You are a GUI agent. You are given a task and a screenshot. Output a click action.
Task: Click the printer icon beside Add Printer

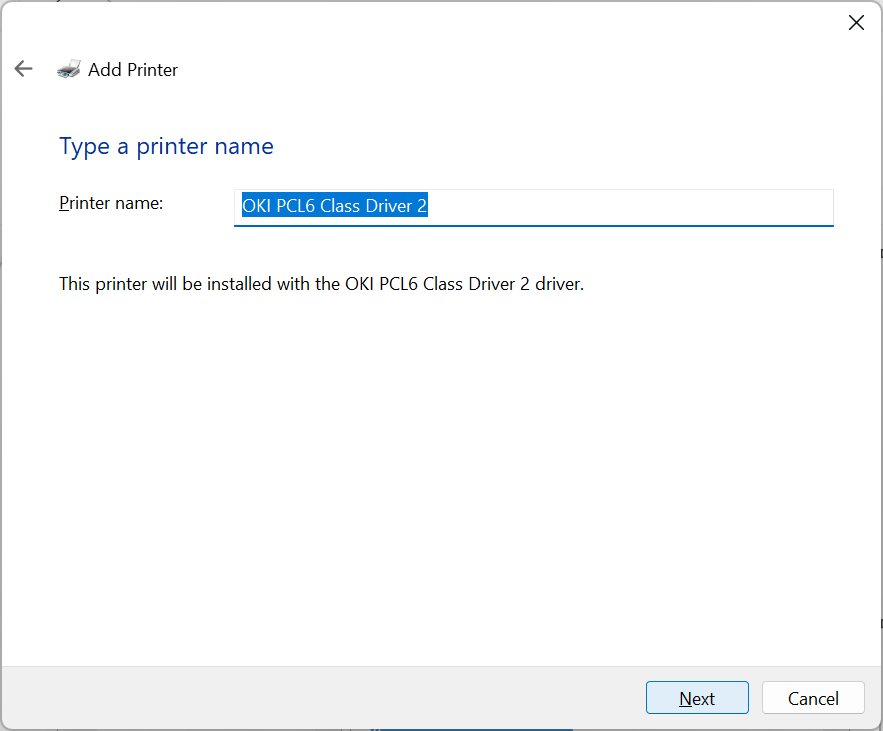[69, 69]
